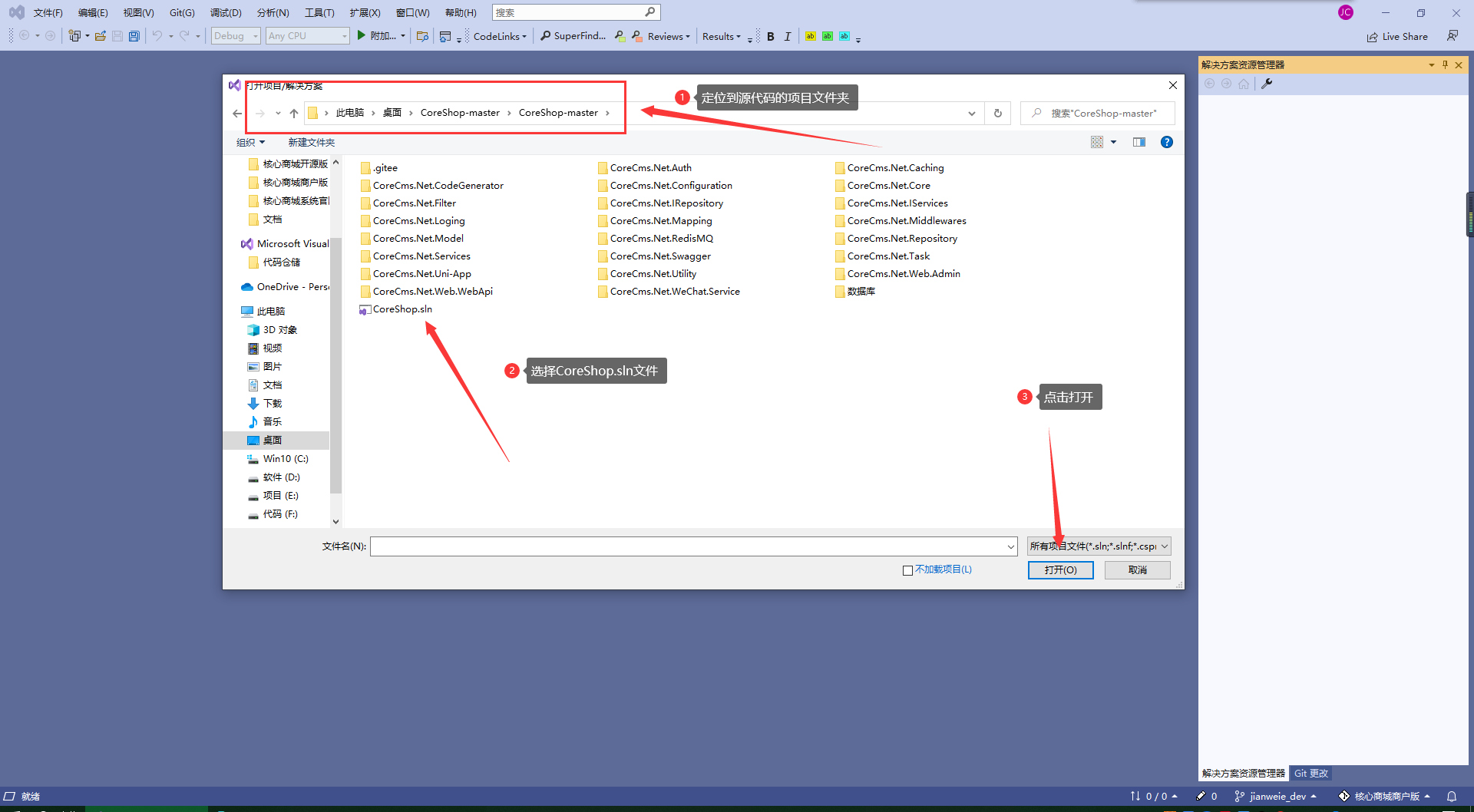The image size is (1474, 812).
Task: Click the yellow highlight swatch in toolbar
Action: tap(810, 36)
